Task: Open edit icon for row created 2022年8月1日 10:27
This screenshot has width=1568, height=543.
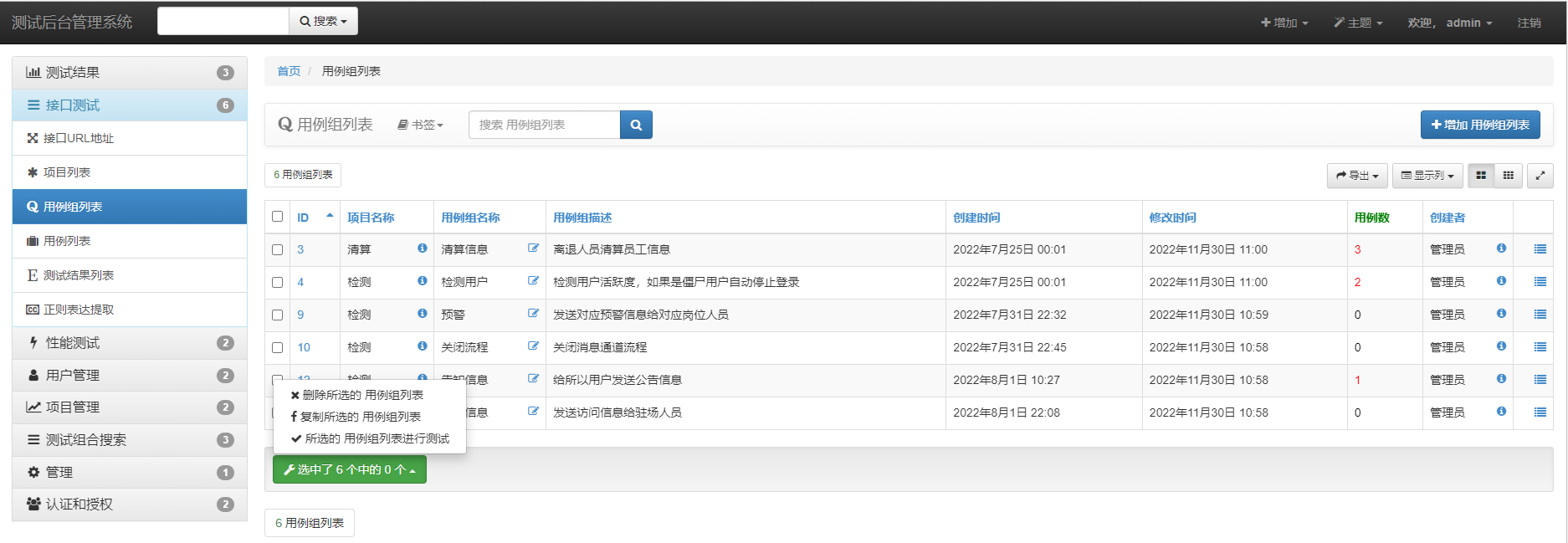Action: click(533, 379)
